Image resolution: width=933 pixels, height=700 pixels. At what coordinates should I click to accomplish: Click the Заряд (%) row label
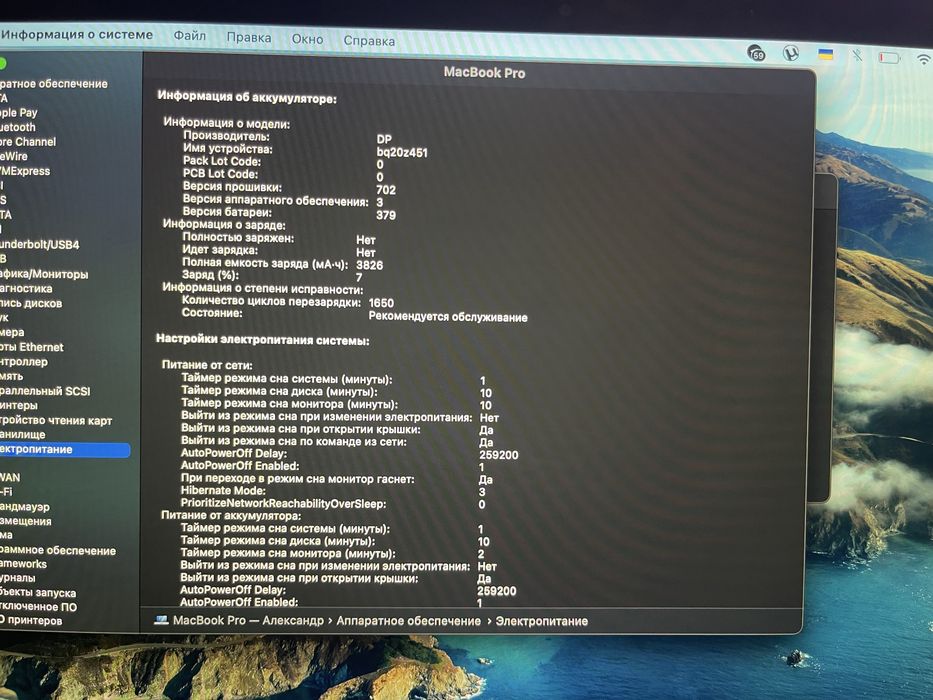click(211, 275)
